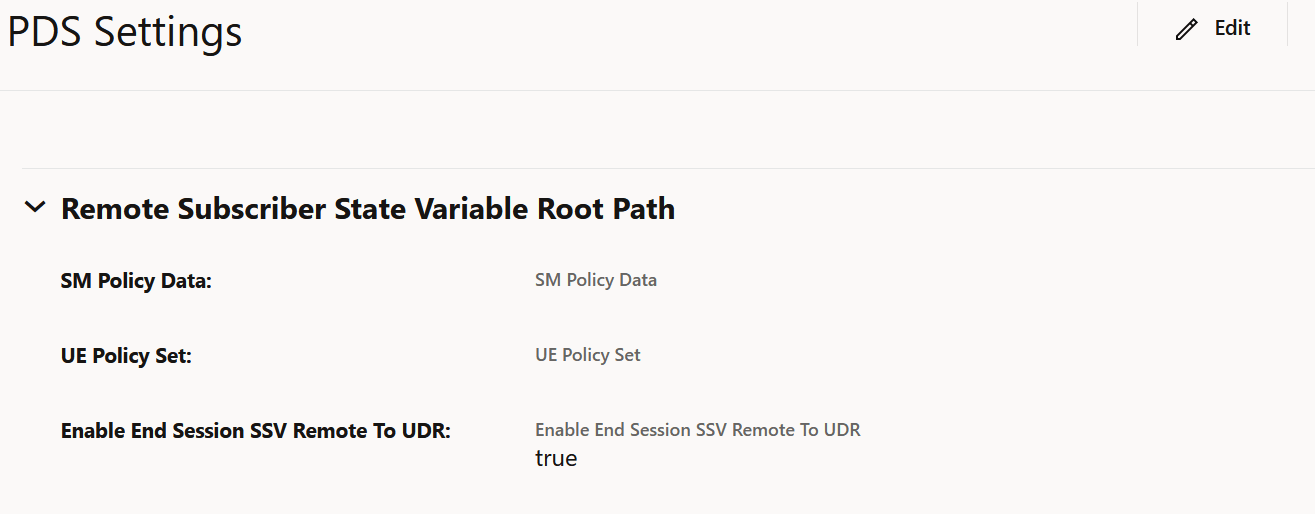Click the true value under Enable End Session
Image resolution: width=1315 pixels, height=514 pixels.
click(x=556, y=459)
